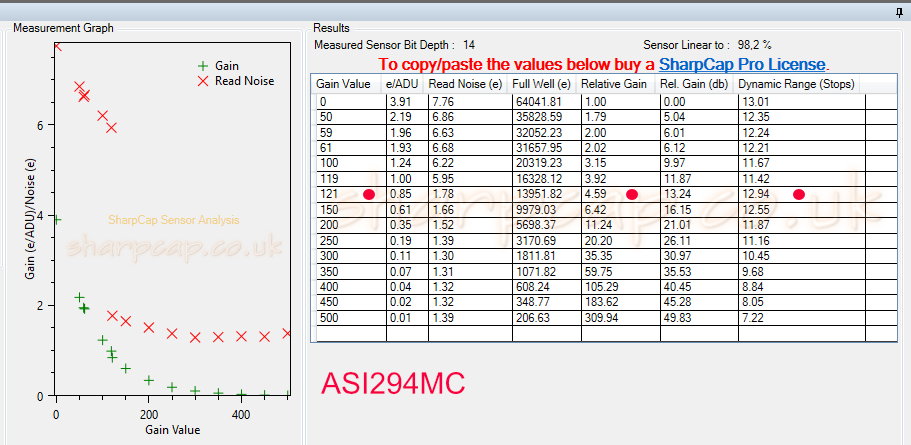Image resolution: width=911 pixels, height=445 pixels.
Task: Click gain value 119 in the table
Action: click(350, 178)
